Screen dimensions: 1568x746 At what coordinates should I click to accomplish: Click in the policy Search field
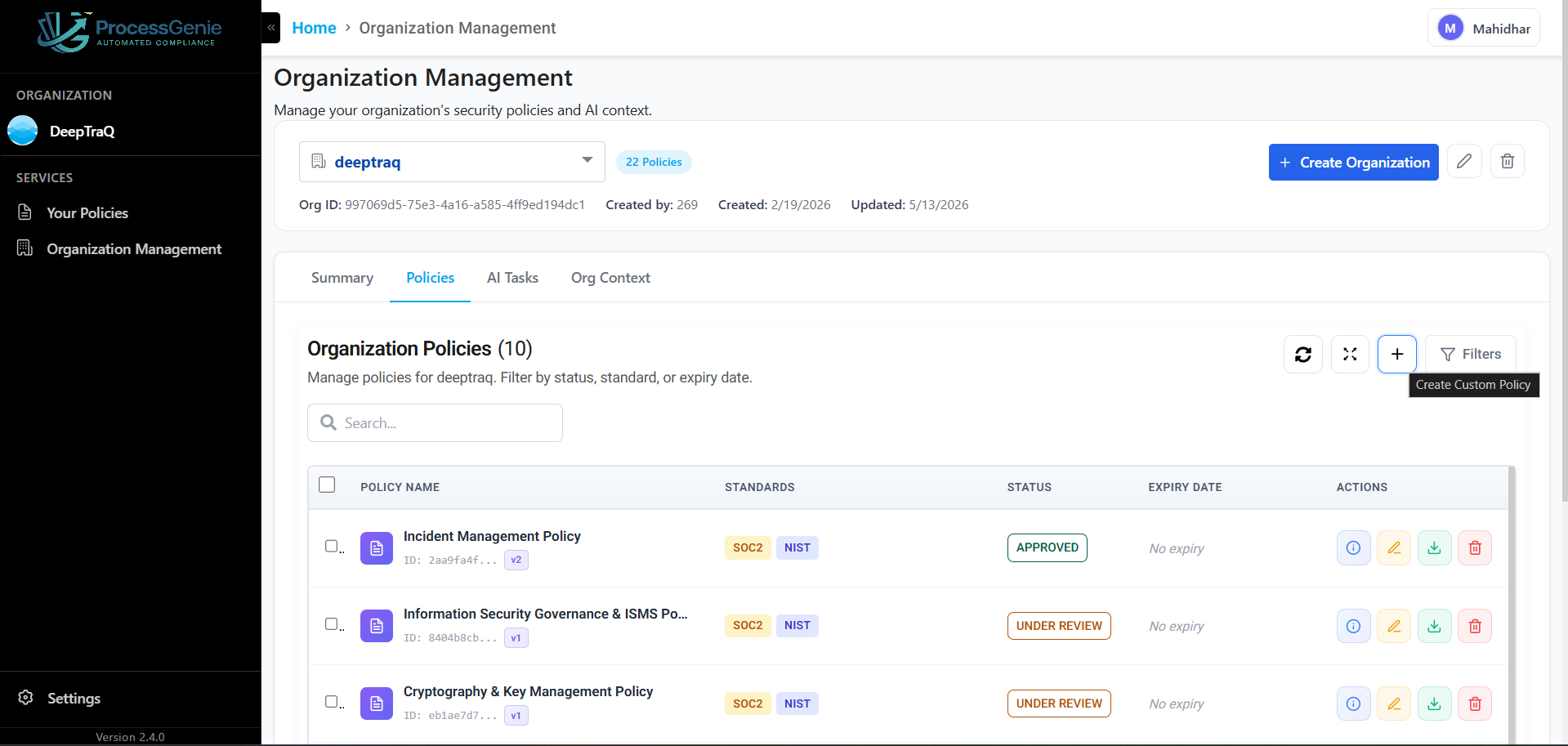435,422
